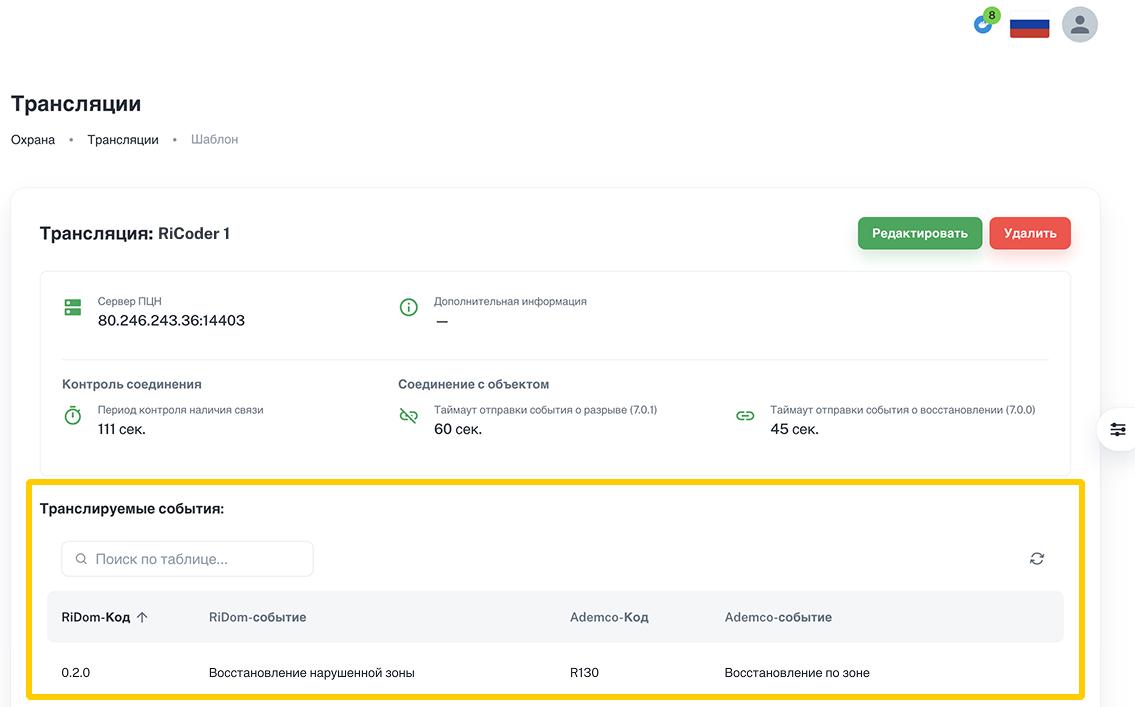The height and width of the screenshot is (707, 1135).
Task: Go to Трансляции breadcrumb link
Action: [123, 140]
